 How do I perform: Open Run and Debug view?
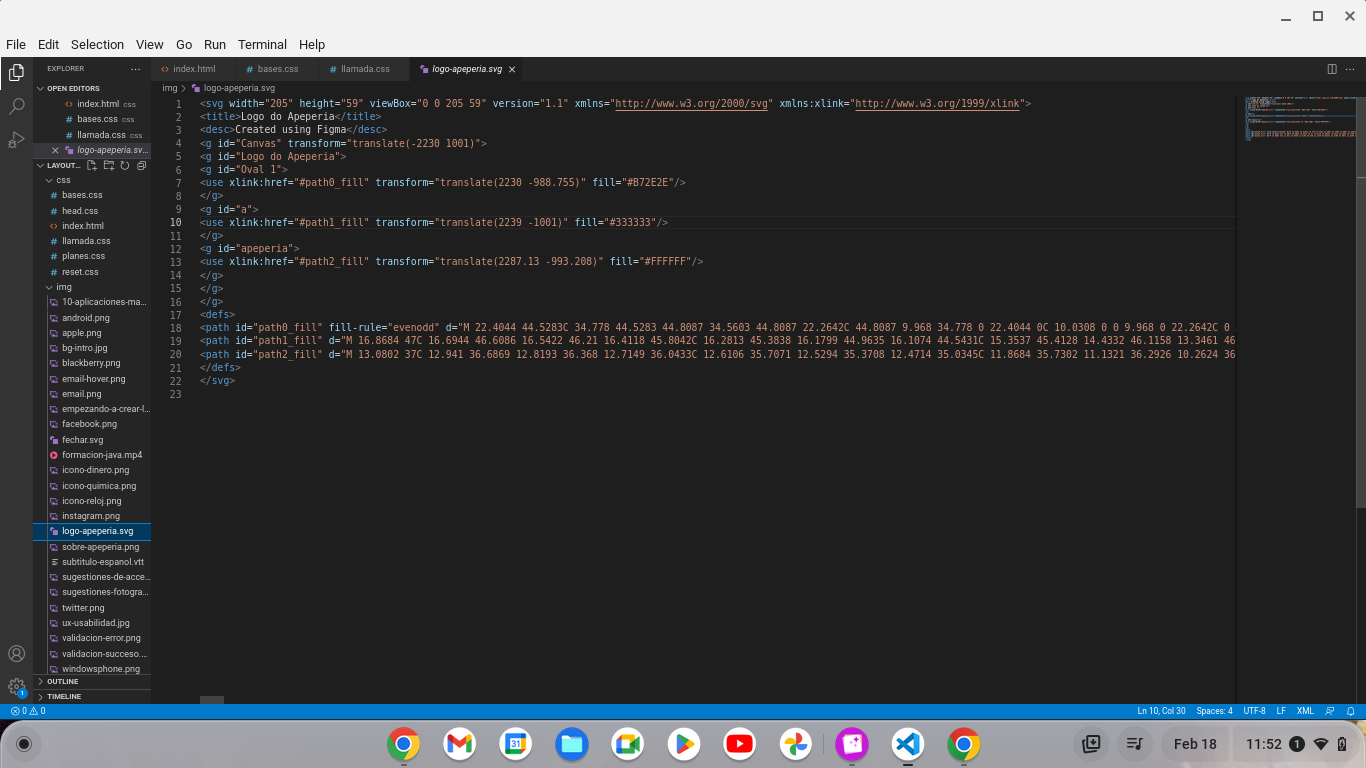coord(16,139)
